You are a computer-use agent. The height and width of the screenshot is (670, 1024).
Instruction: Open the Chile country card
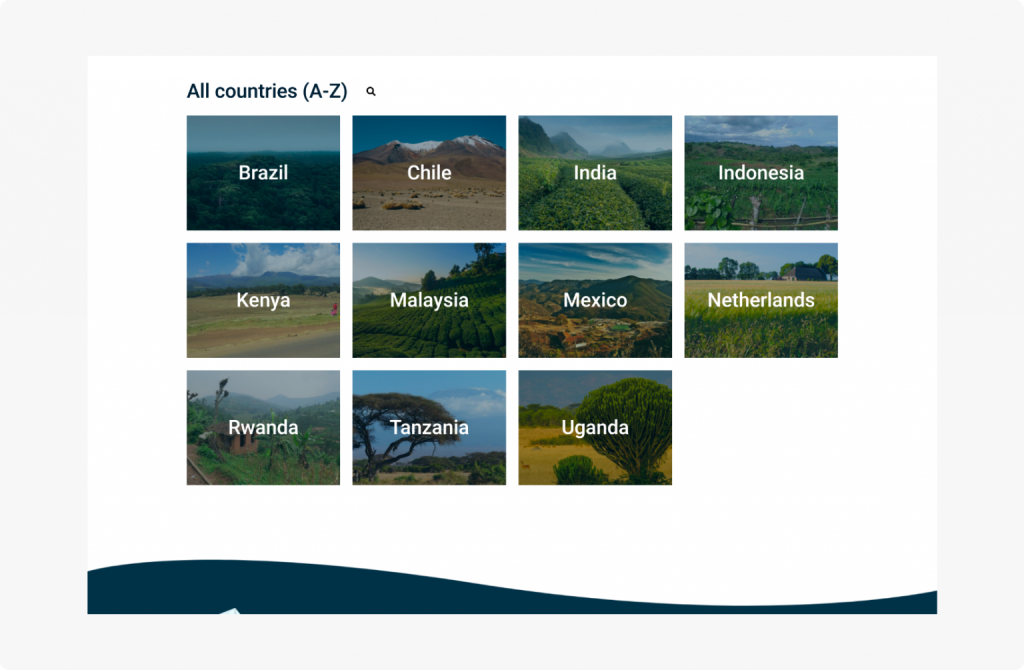tap(429, 173)
